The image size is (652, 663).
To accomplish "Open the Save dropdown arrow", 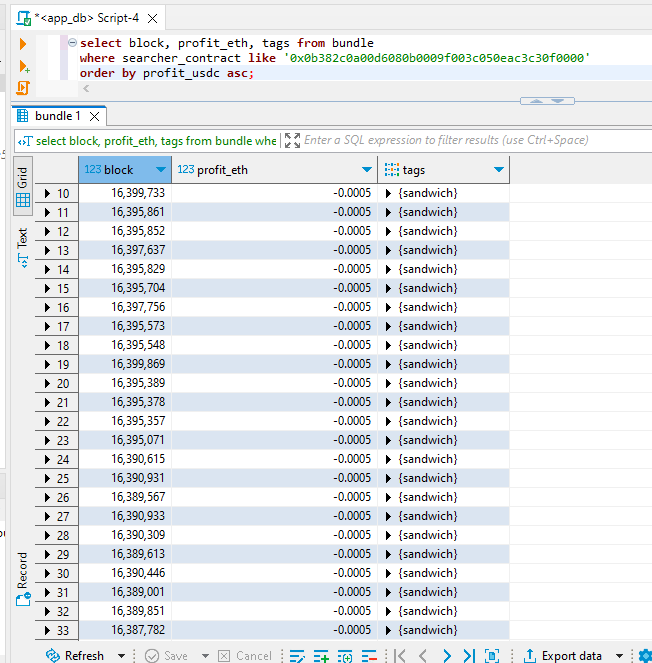I will point(205,656).
